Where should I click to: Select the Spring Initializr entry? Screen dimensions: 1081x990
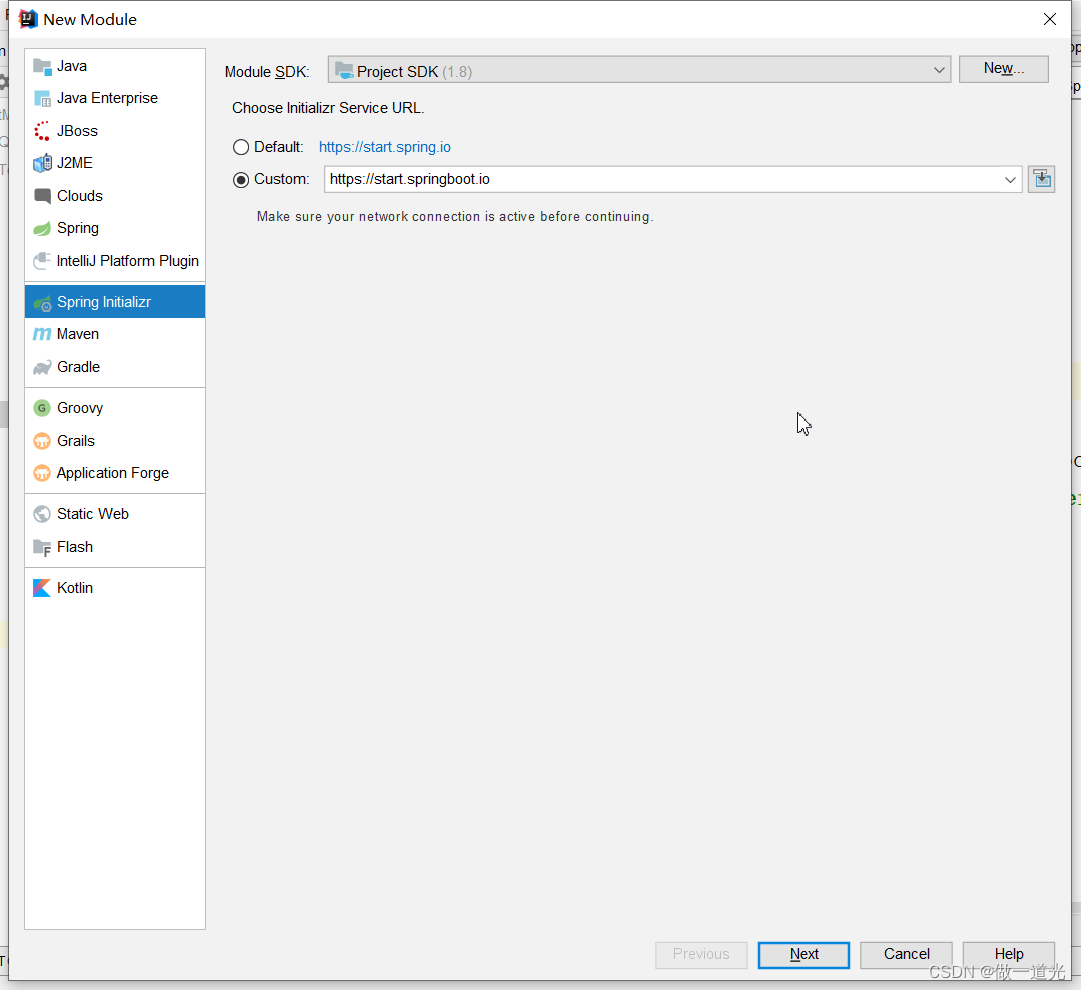click(105, 301)
